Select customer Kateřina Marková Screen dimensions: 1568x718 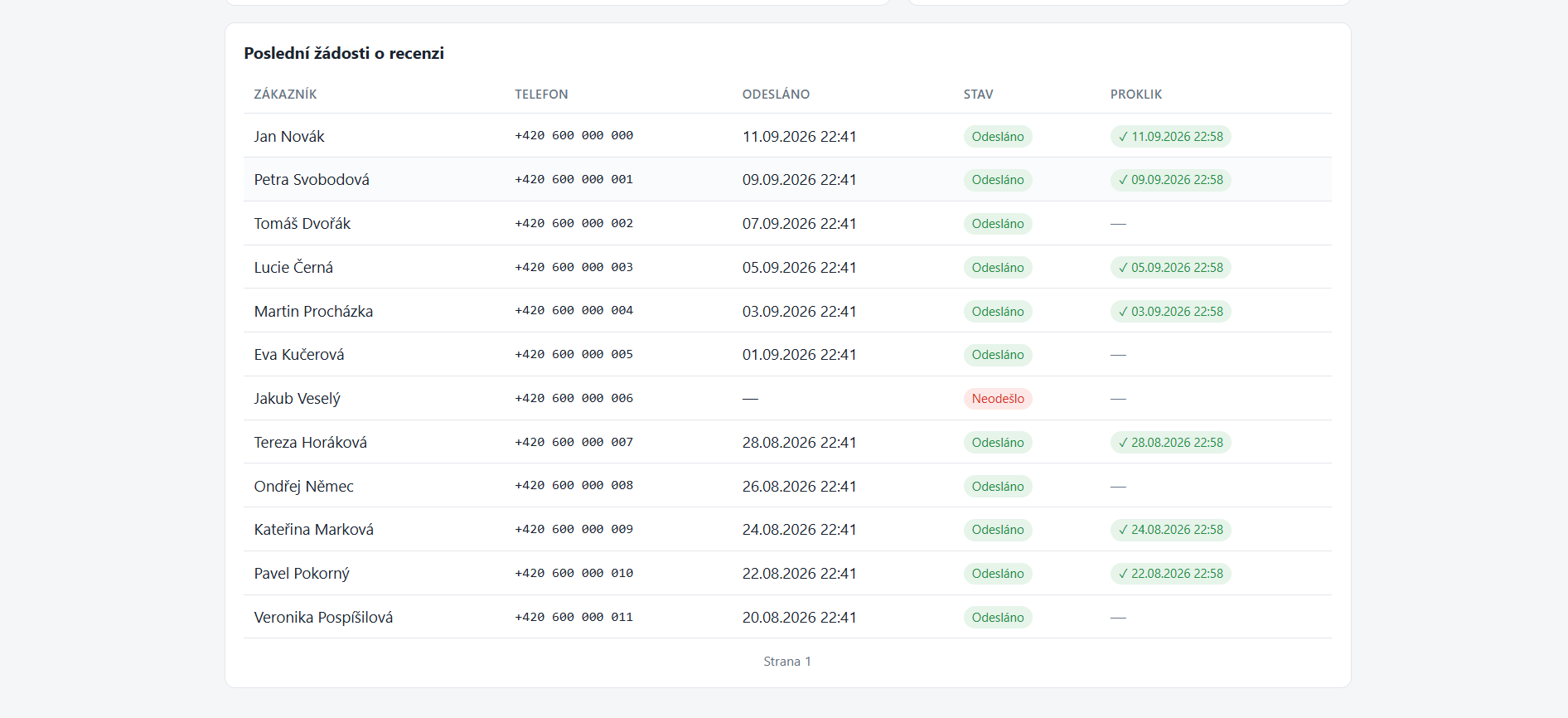(314, 530)
